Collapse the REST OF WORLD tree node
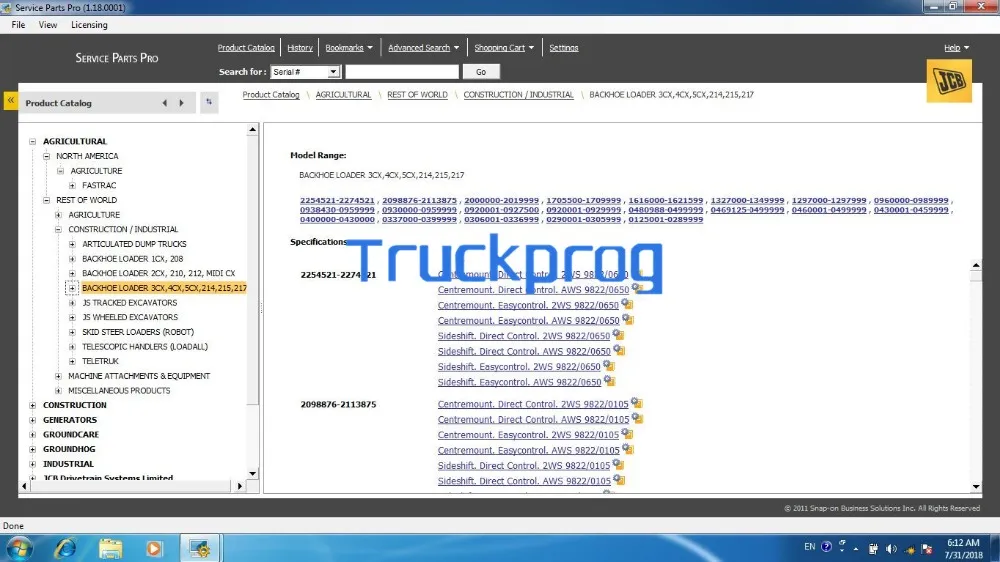1000x562 pixels. pyautogui.click(x=47, y=200)
